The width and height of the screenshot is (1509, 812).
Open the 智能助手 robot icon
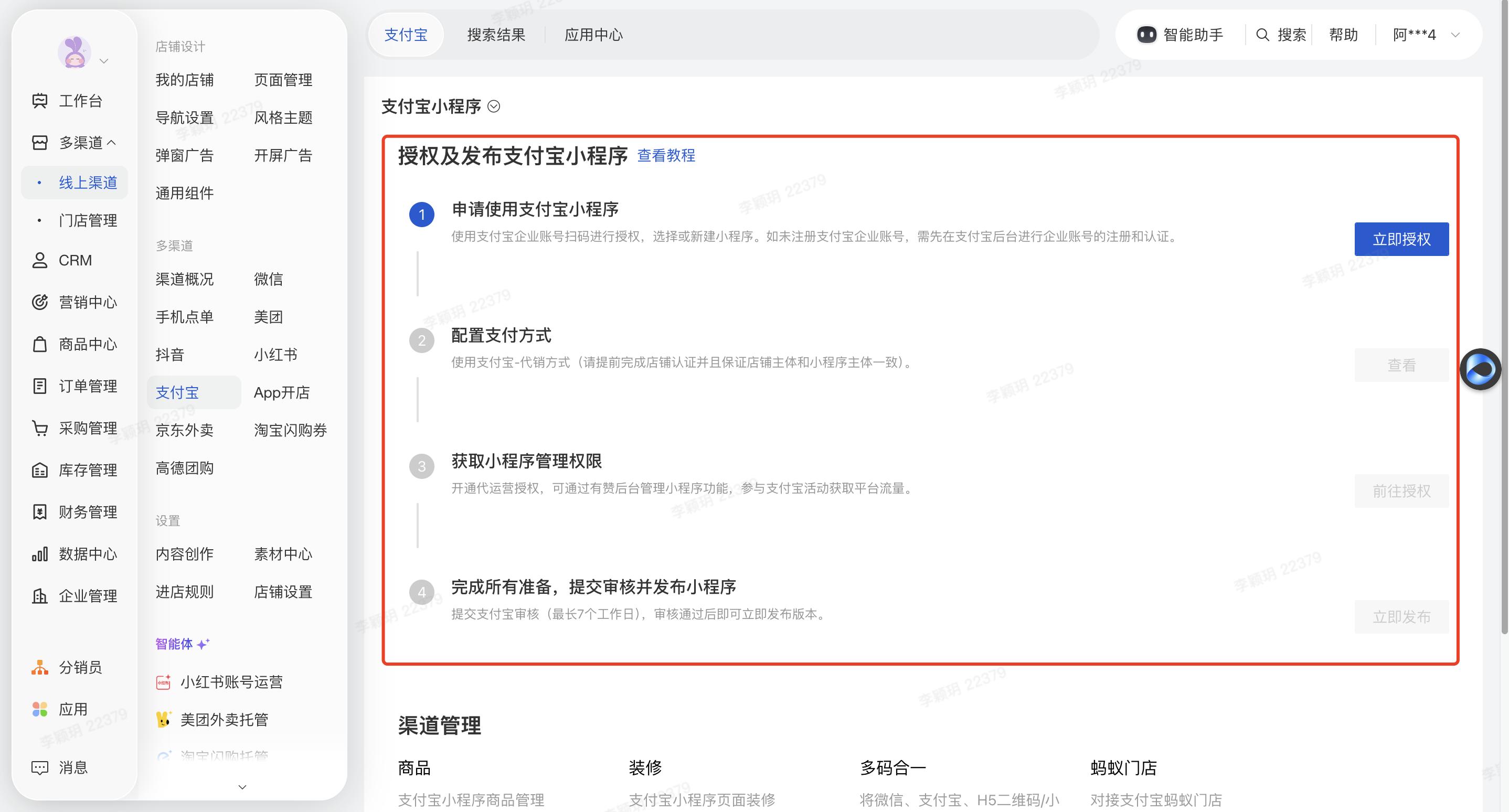click(1146, 35)
